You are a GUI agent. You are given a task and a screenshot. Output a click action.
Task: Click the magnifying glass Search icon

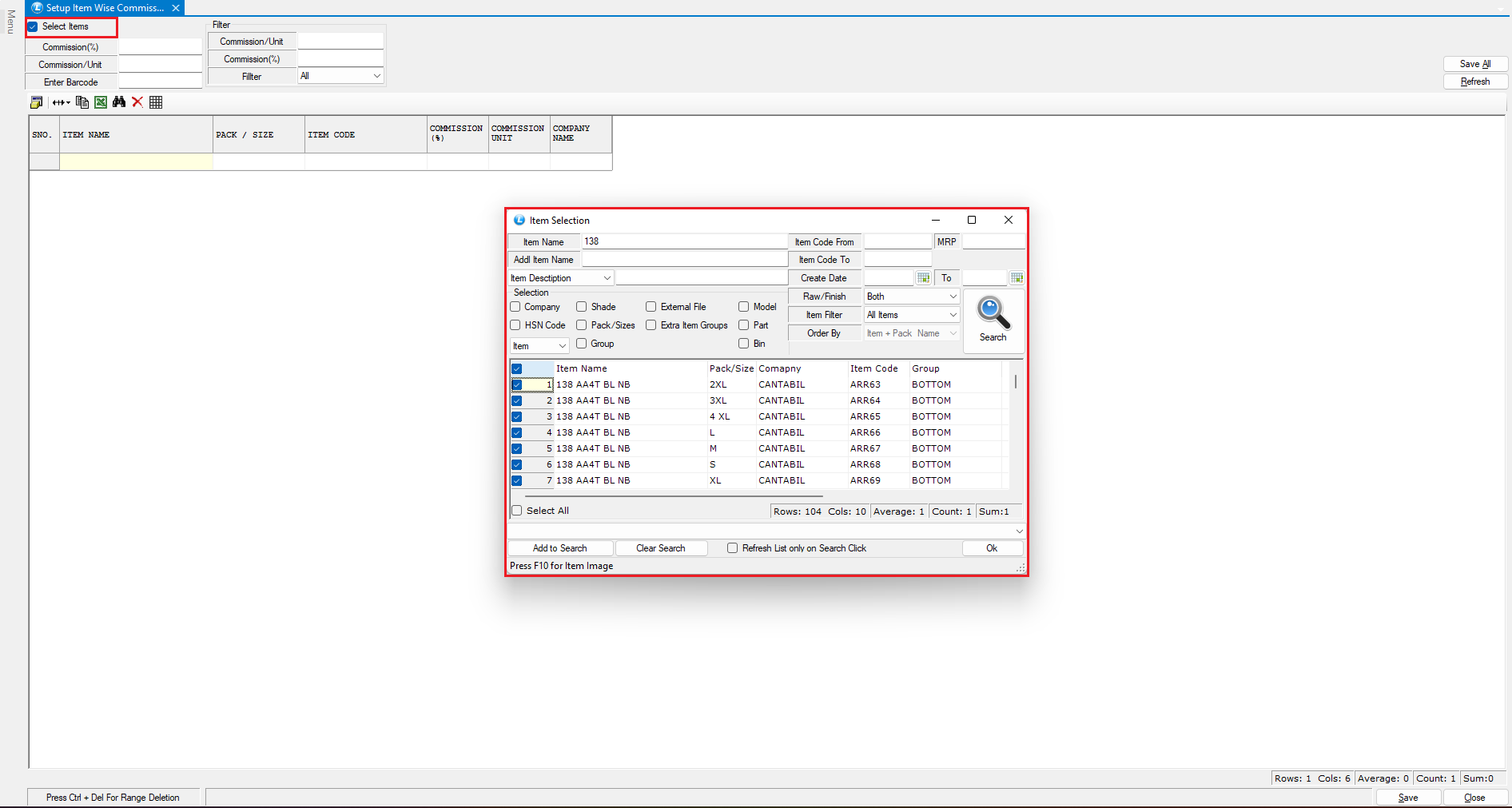pos(993,313)
